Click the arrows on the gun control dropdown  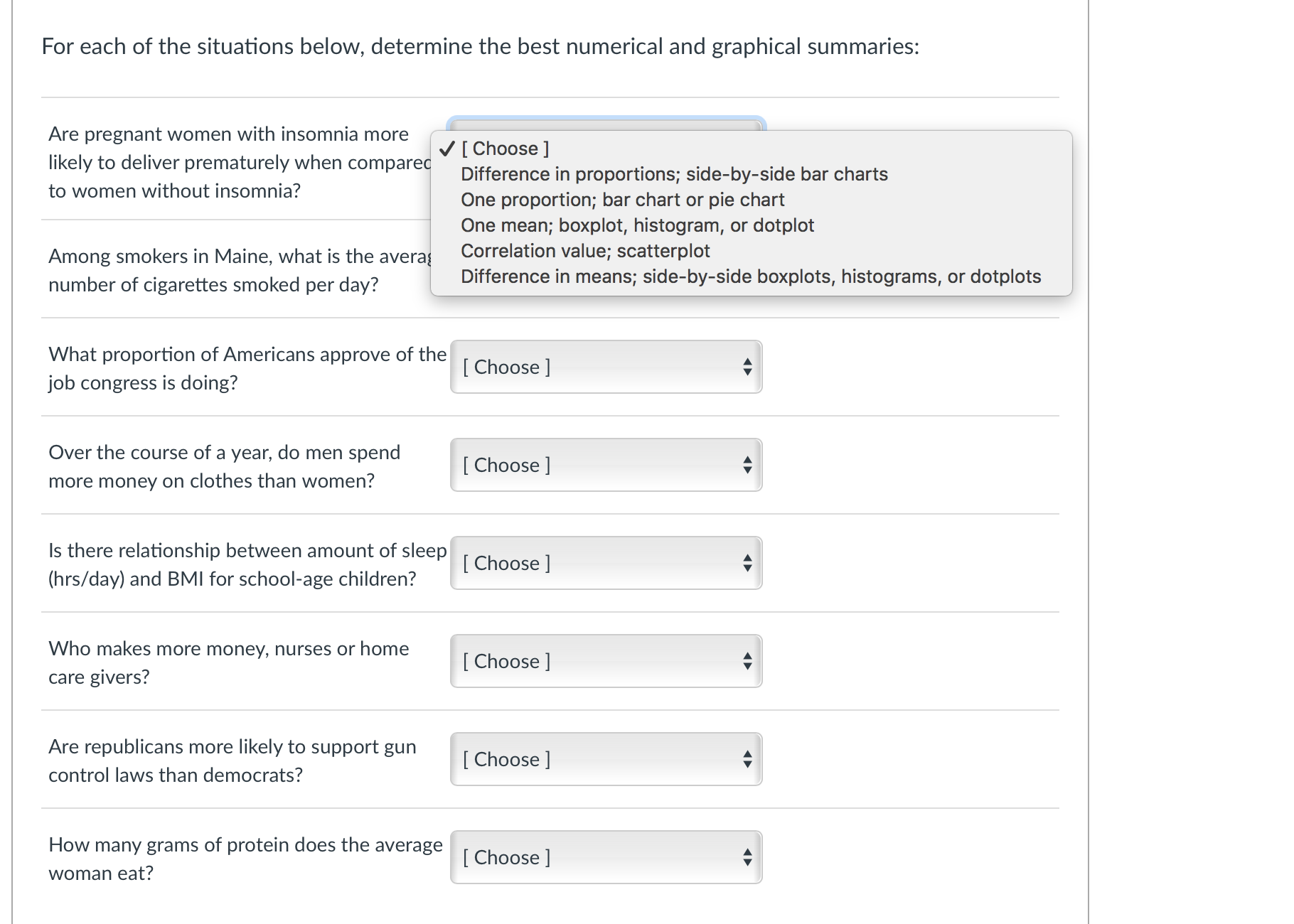coord(747,759)
